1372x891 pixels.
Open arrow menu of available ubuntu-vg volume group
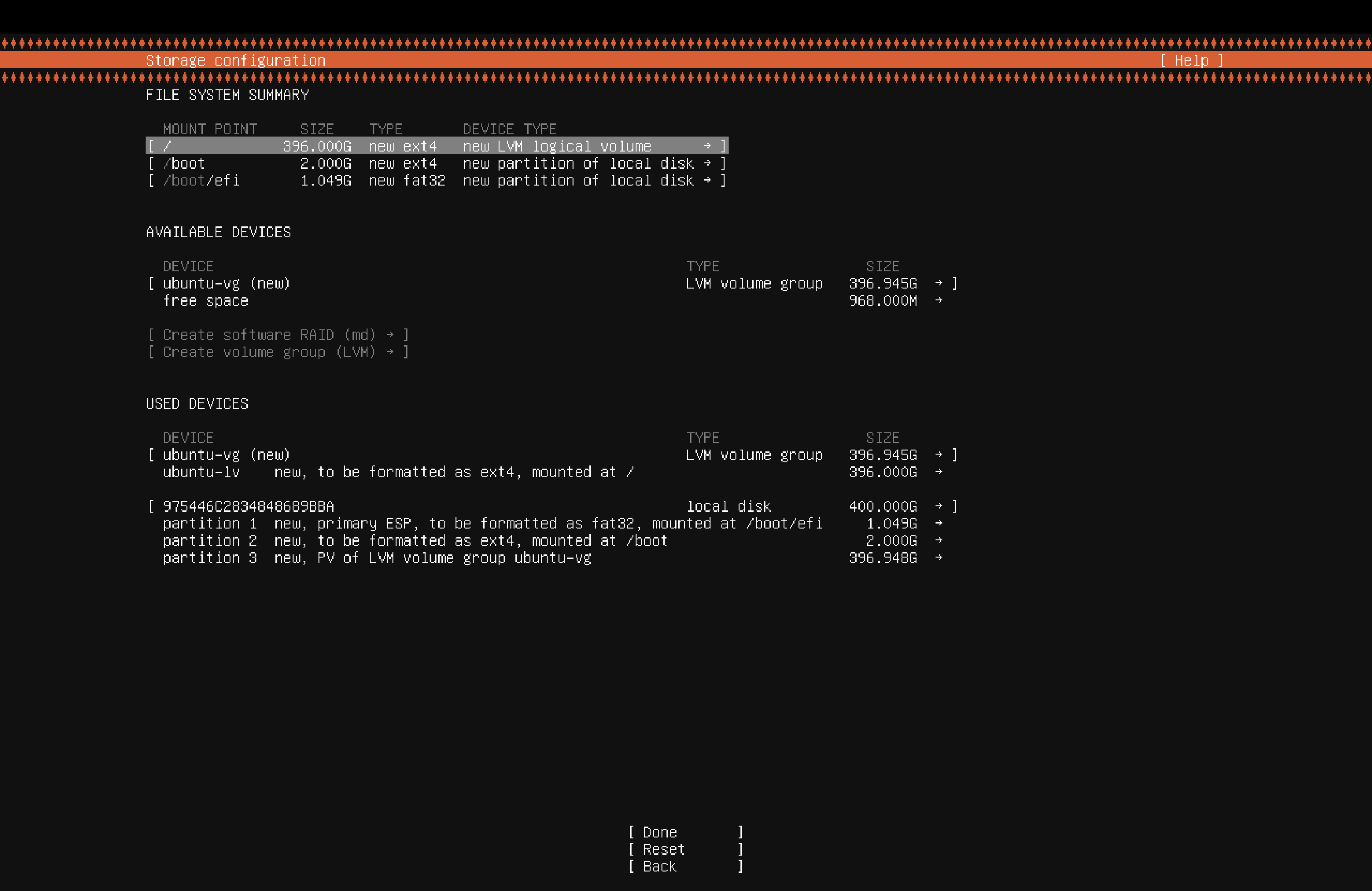pos(939,283)
